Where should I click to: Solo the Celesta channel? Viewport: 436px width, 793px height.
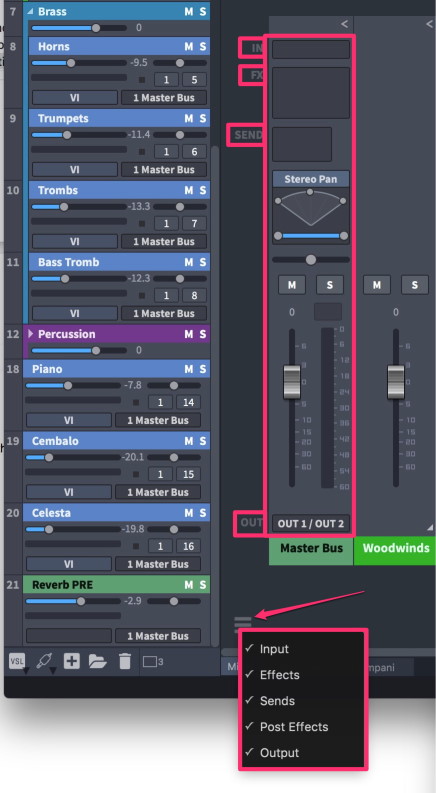pyautogui.click(x=202, y=513)
